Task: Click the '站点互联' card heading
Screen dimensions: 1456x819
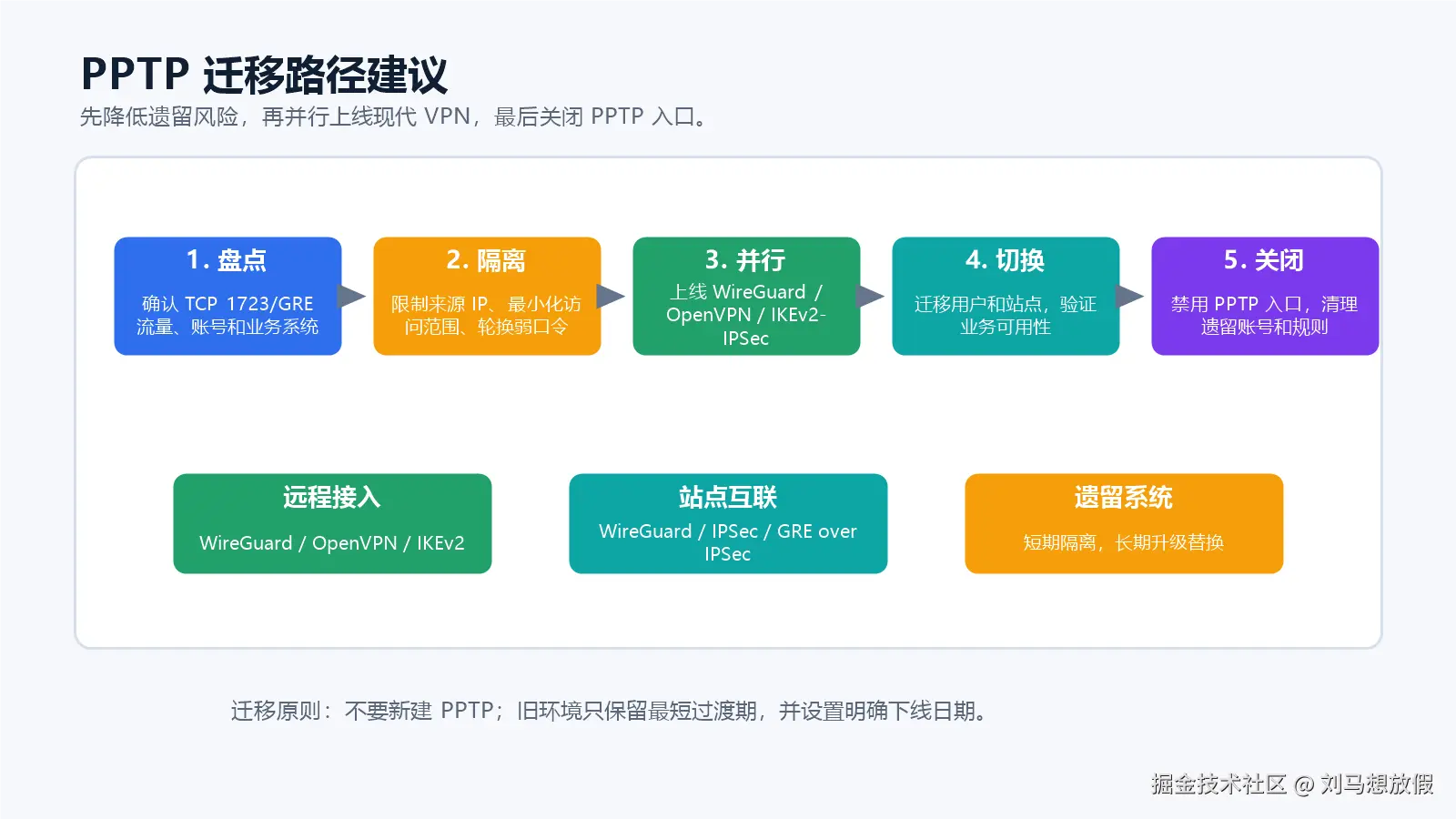Action: (x=728, y=497)
